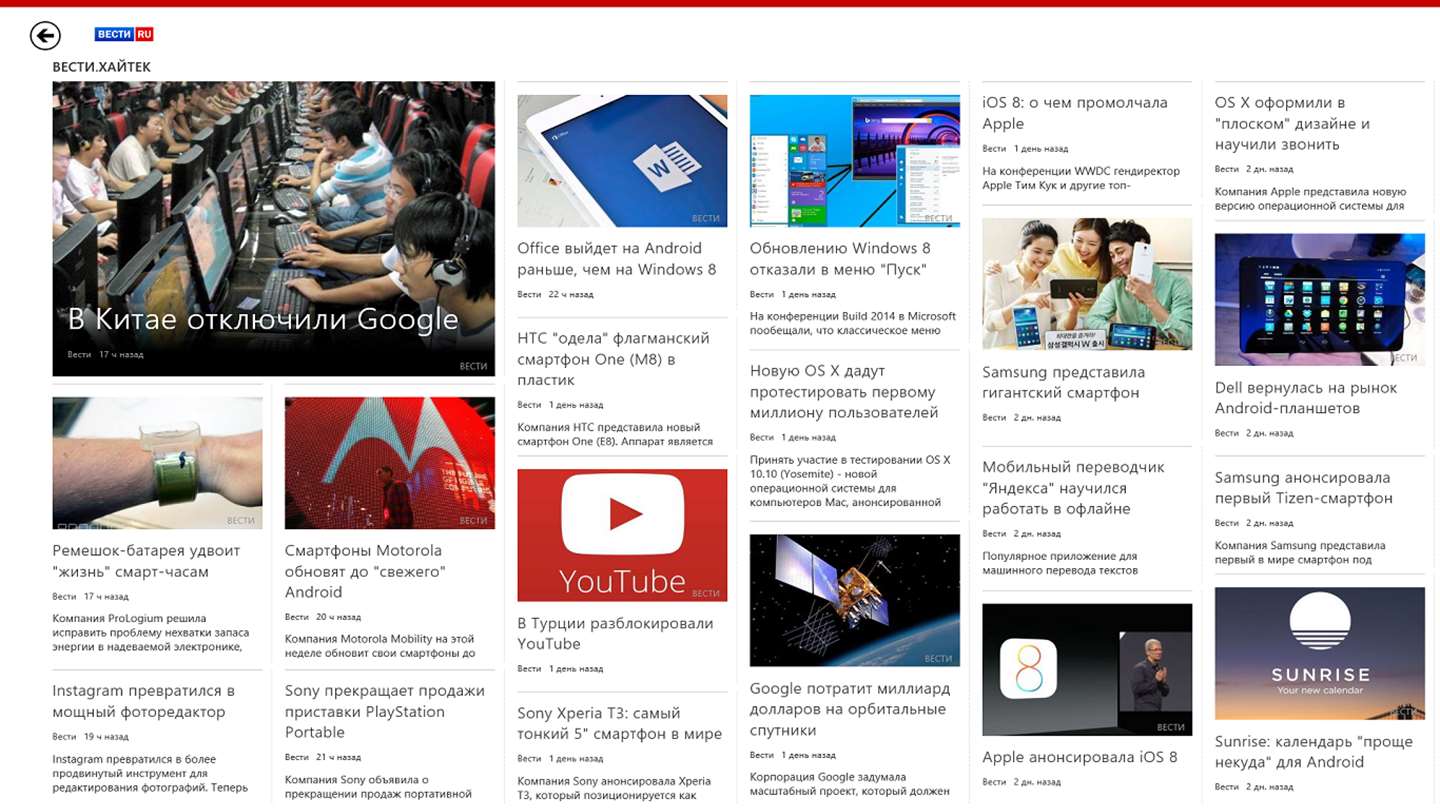Open the Office tablet thumbnail image
The height and width of the screenshot is (810, 1440).
point(622,161)
